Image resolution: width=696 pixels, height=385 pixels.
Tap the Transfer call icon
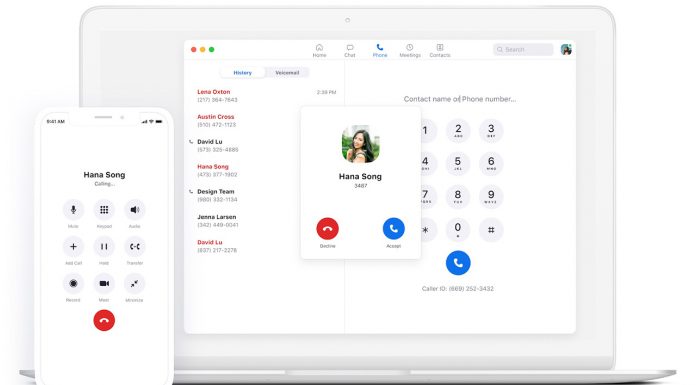134,246
